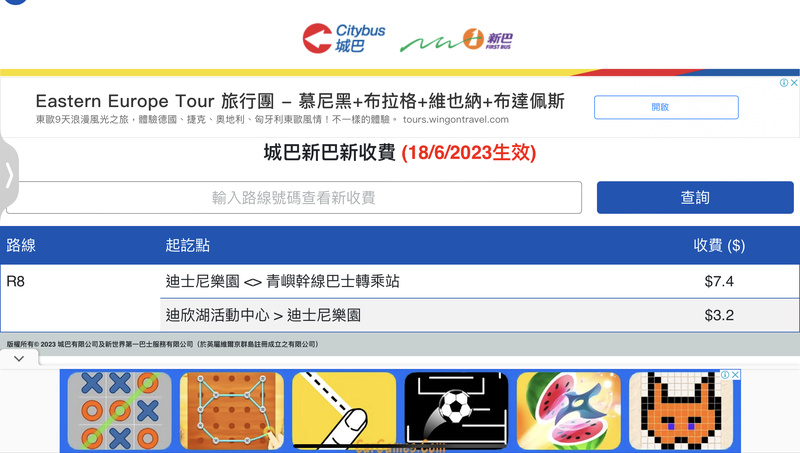
Task: Close the Eastern Europe Tour ad
Action: coord(794,83)
